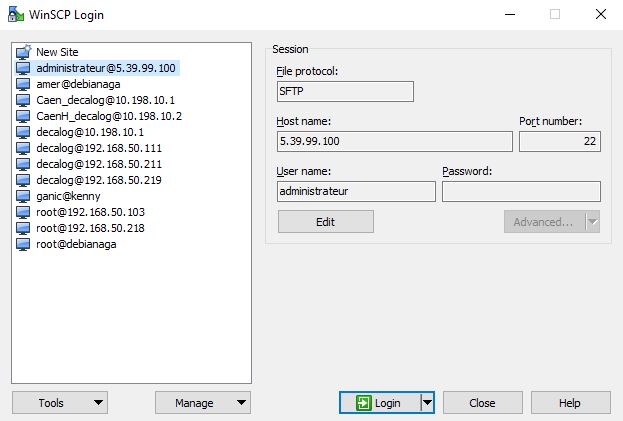
Task: Select decalog@192.168.50.219 in site list
Action: [x=98, y=180]
